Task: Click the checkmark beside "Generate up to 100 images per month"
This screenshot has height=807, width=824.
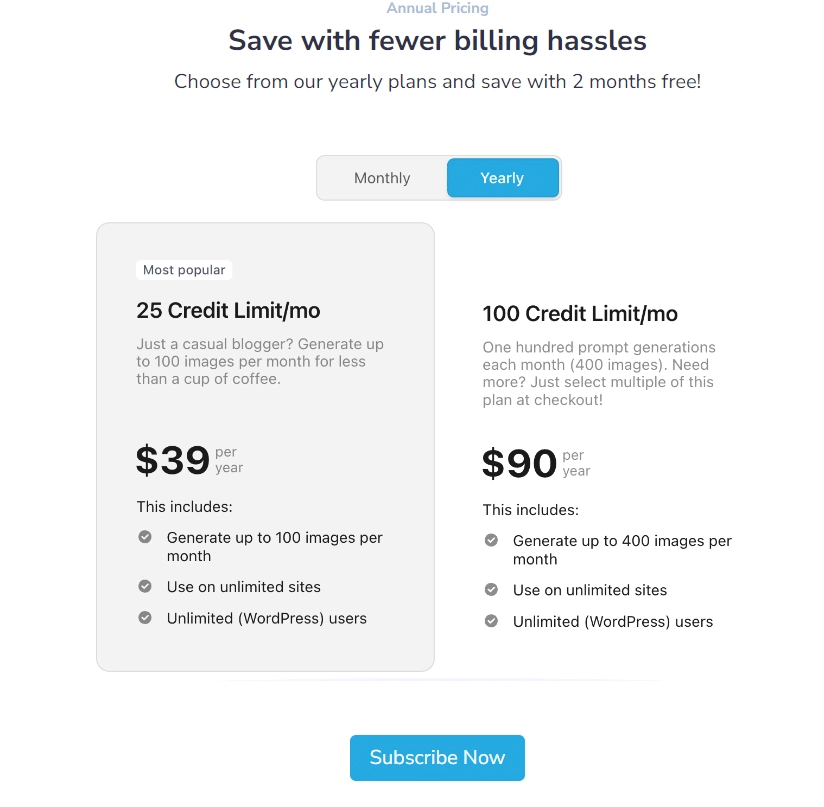Action: pyautogui.click(x=145, y=537)
